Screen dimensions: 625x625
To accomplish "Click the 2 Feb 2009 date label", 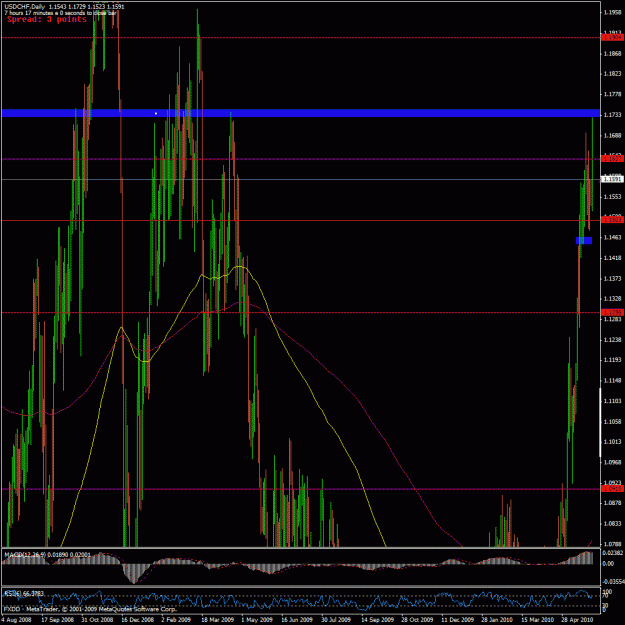I will click(x=176, y=620).
